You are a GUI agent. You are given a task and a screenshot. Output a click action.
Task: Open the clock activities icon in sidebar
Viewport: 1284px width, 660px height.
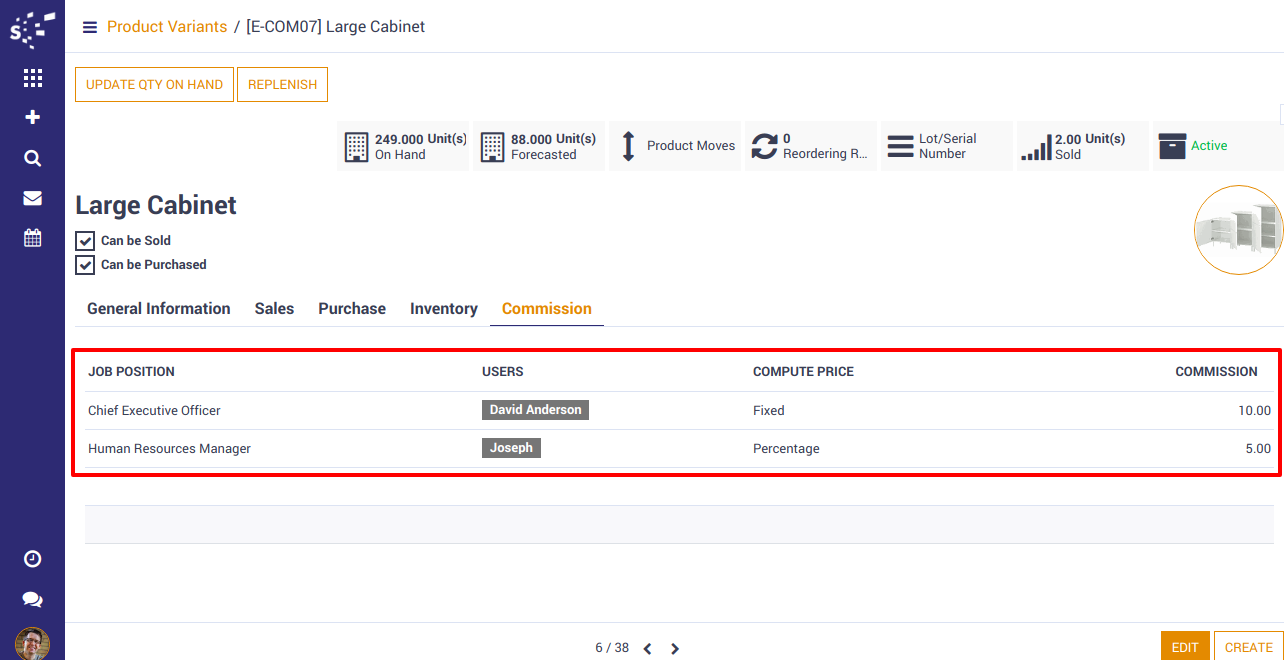tap(32, 559)
